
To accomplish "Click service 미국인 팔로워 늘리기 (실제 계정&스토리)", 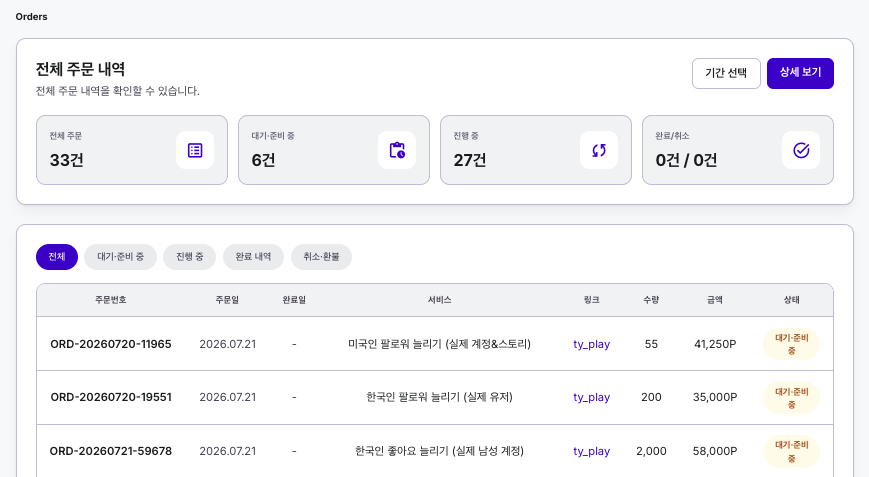I will coord(439,344).
